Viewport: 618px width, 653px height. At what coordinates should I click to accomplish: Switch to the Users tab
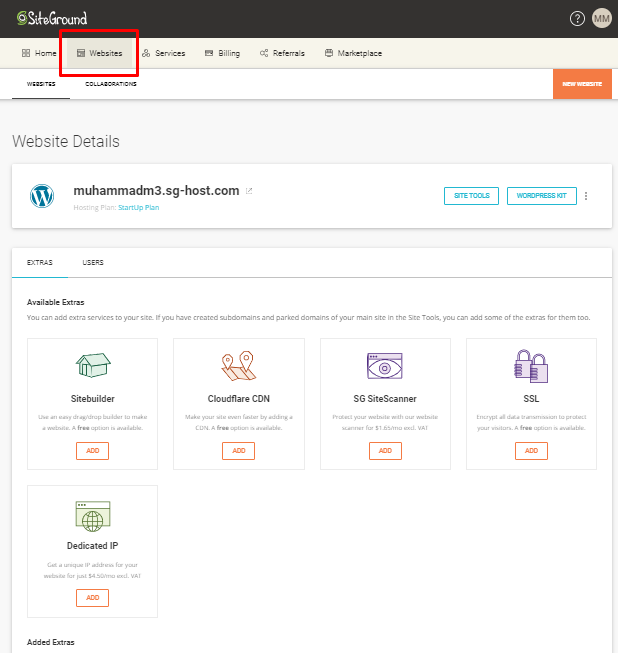(93, 263)
